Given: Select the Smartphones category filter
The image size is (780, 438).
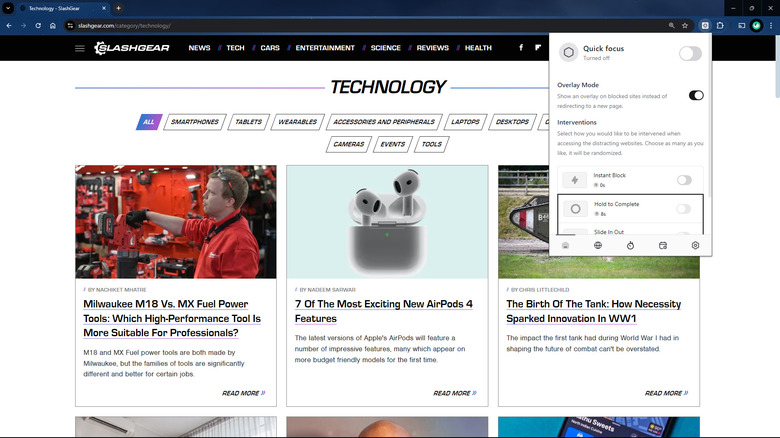Looking at the screenshot, I should click(195, 122).
